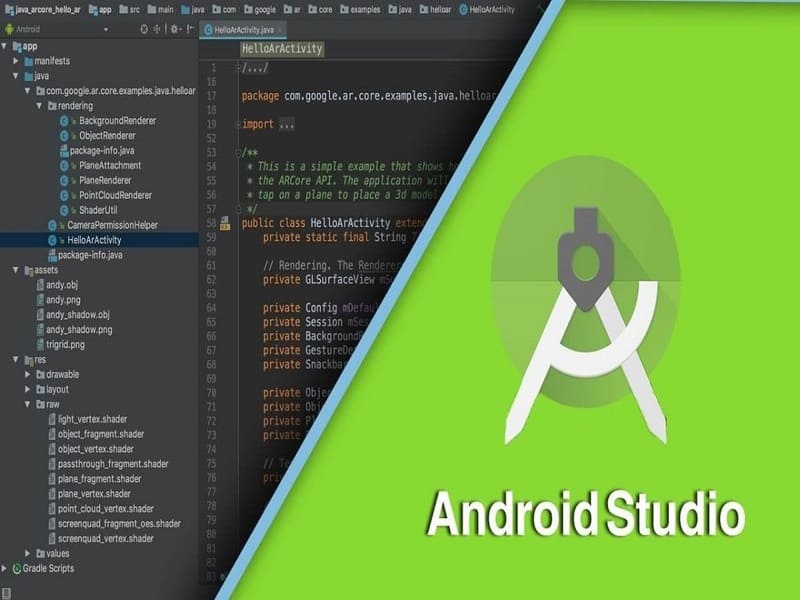Click 'private GLSurfaceView' code on line 62
This screenshot has height=600, width=800.
(x=319, y=280)
